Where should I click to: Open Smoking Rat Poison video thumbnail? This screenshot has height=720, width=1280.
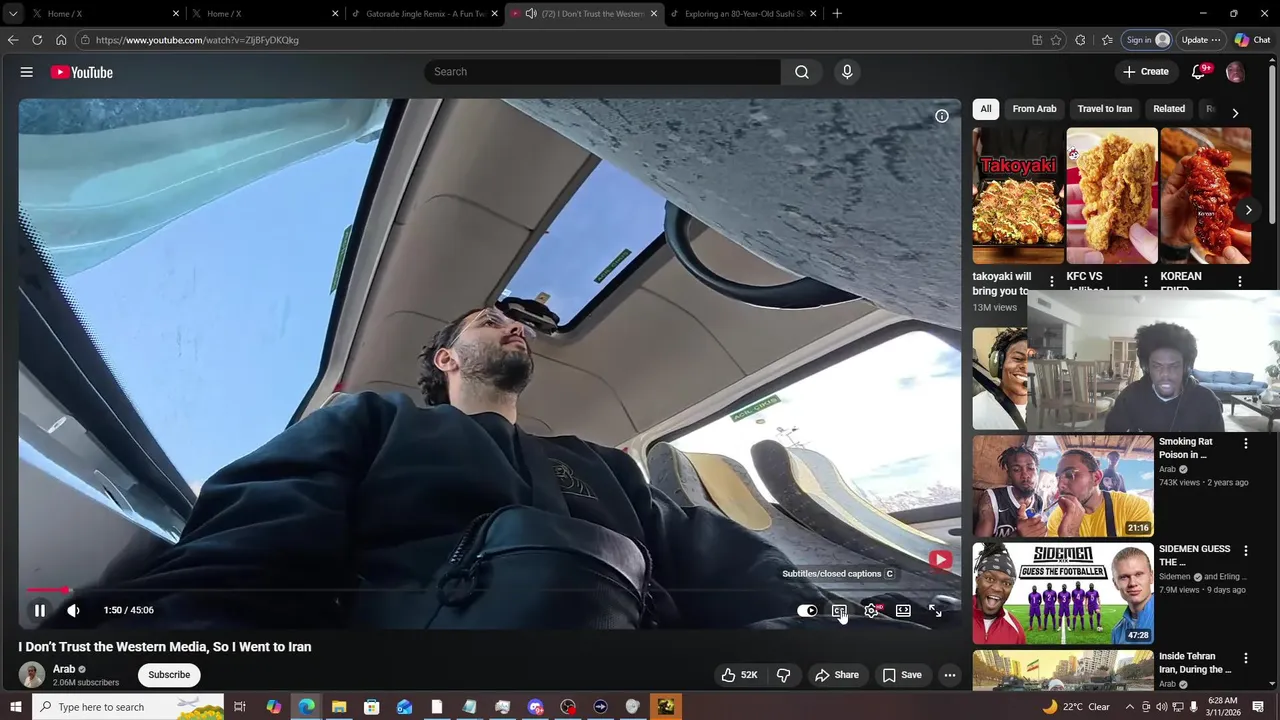(1063, 486)
